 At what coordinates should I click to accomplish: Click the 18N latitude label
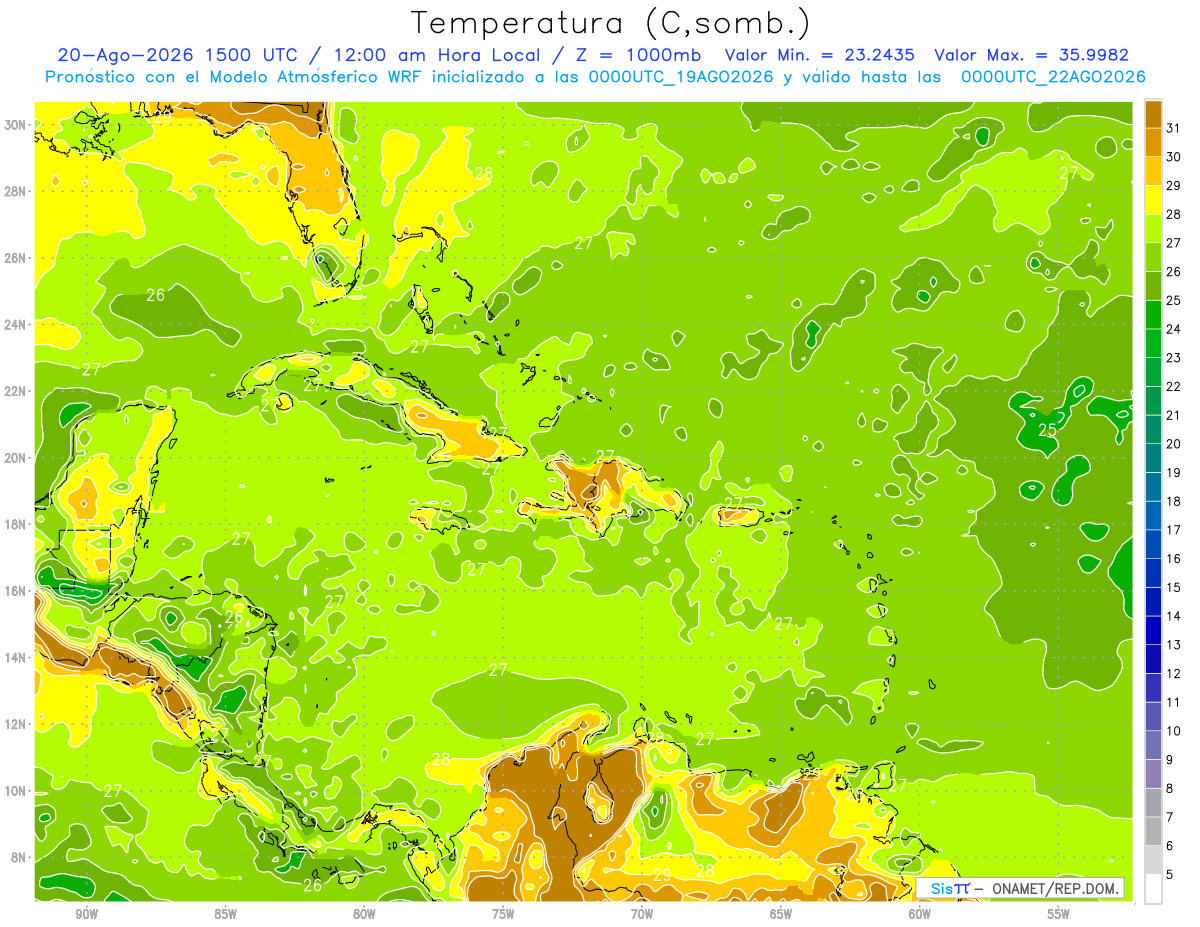[16, 523]
